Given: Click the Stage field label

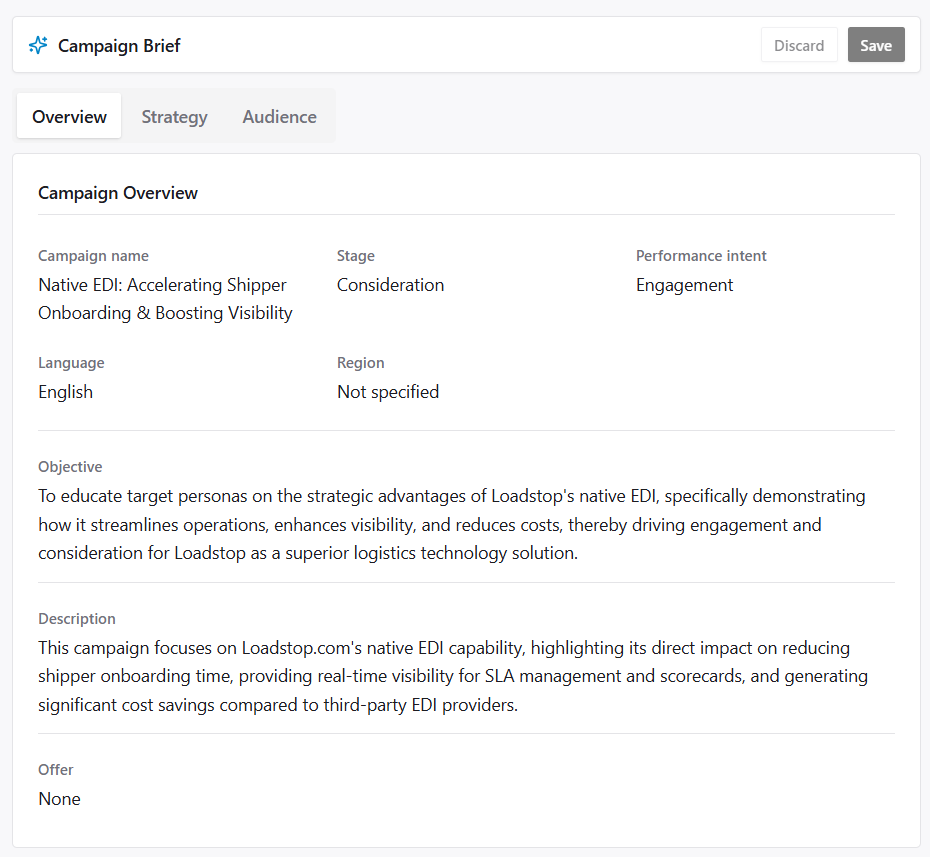Looking at the screenshot, I should tap(356, 256).
